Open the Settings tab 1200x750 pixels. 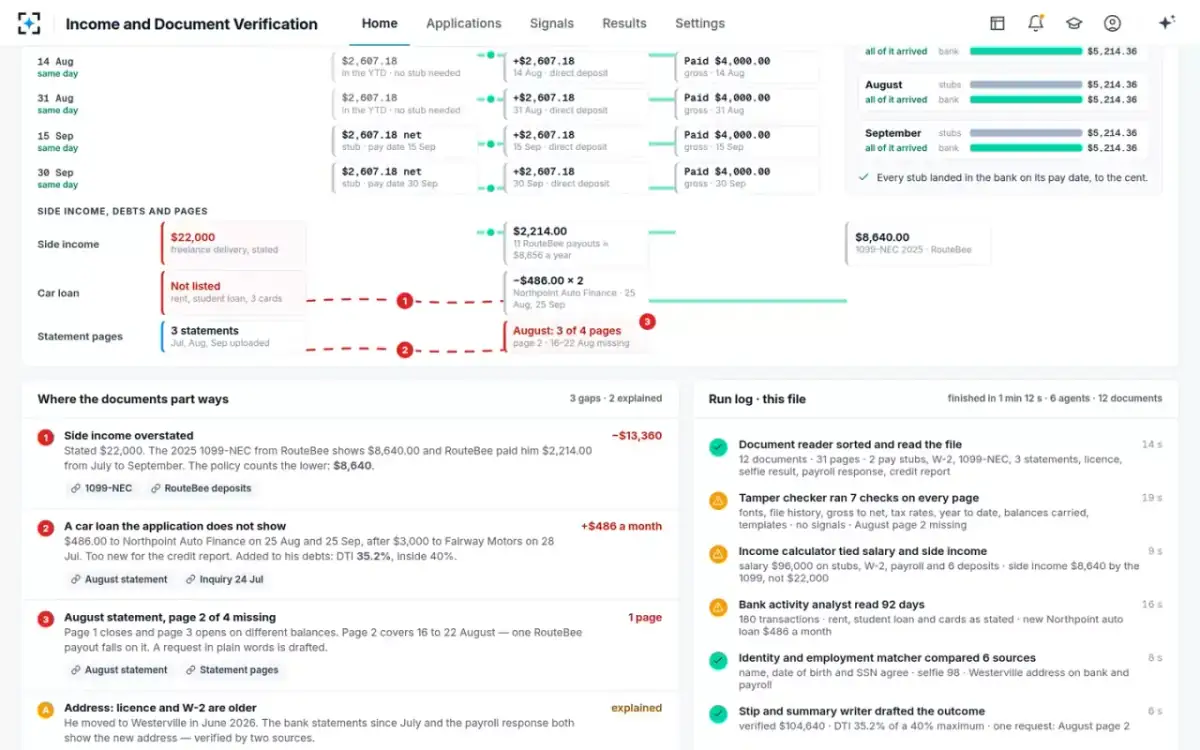[700, 23]
